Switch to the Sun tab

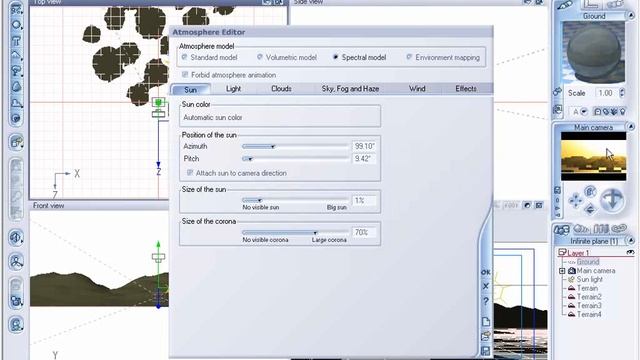(x=191, y=89)
